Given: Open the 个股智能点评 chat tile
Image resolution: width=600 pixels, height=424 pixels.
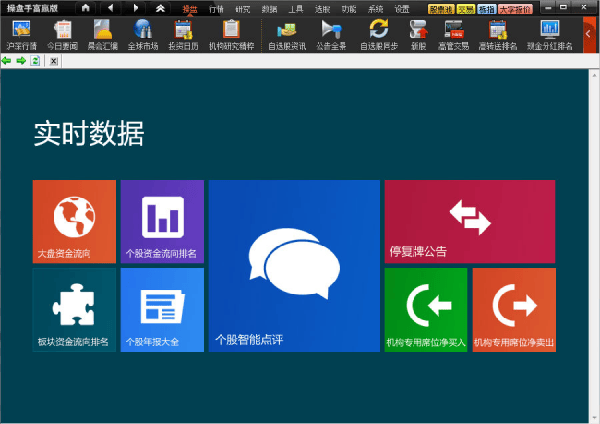Looking at the screenshot, I should [x=294, y=266].
